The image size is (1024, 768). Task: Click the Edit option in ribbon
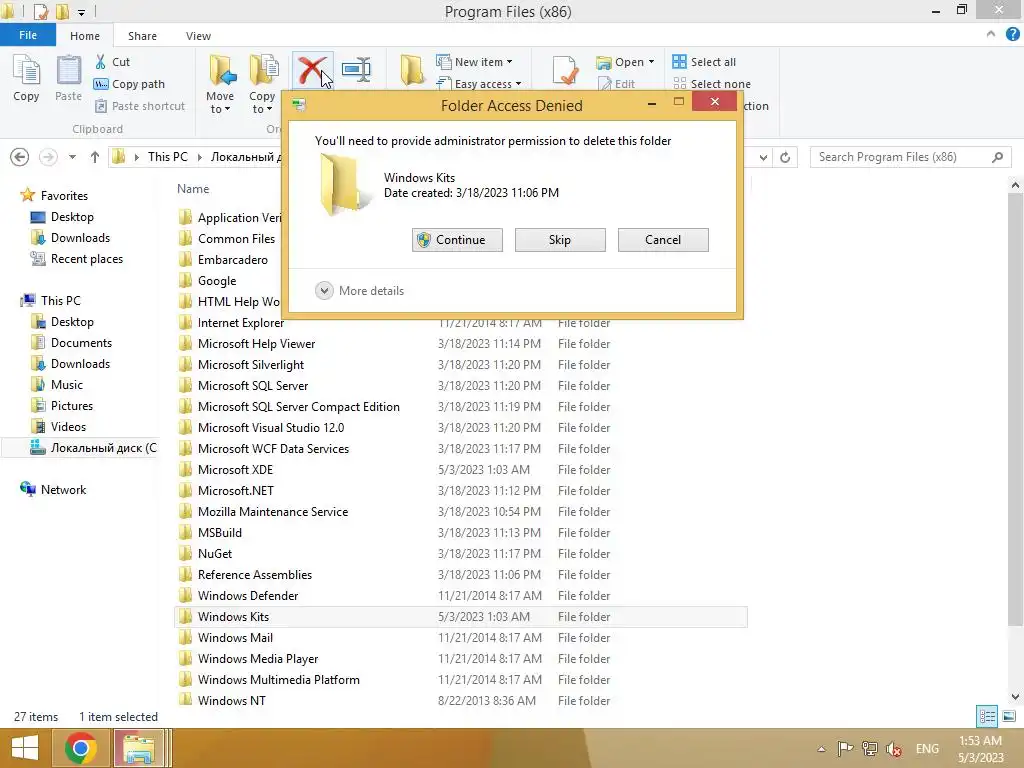click(x=616, y=84)
